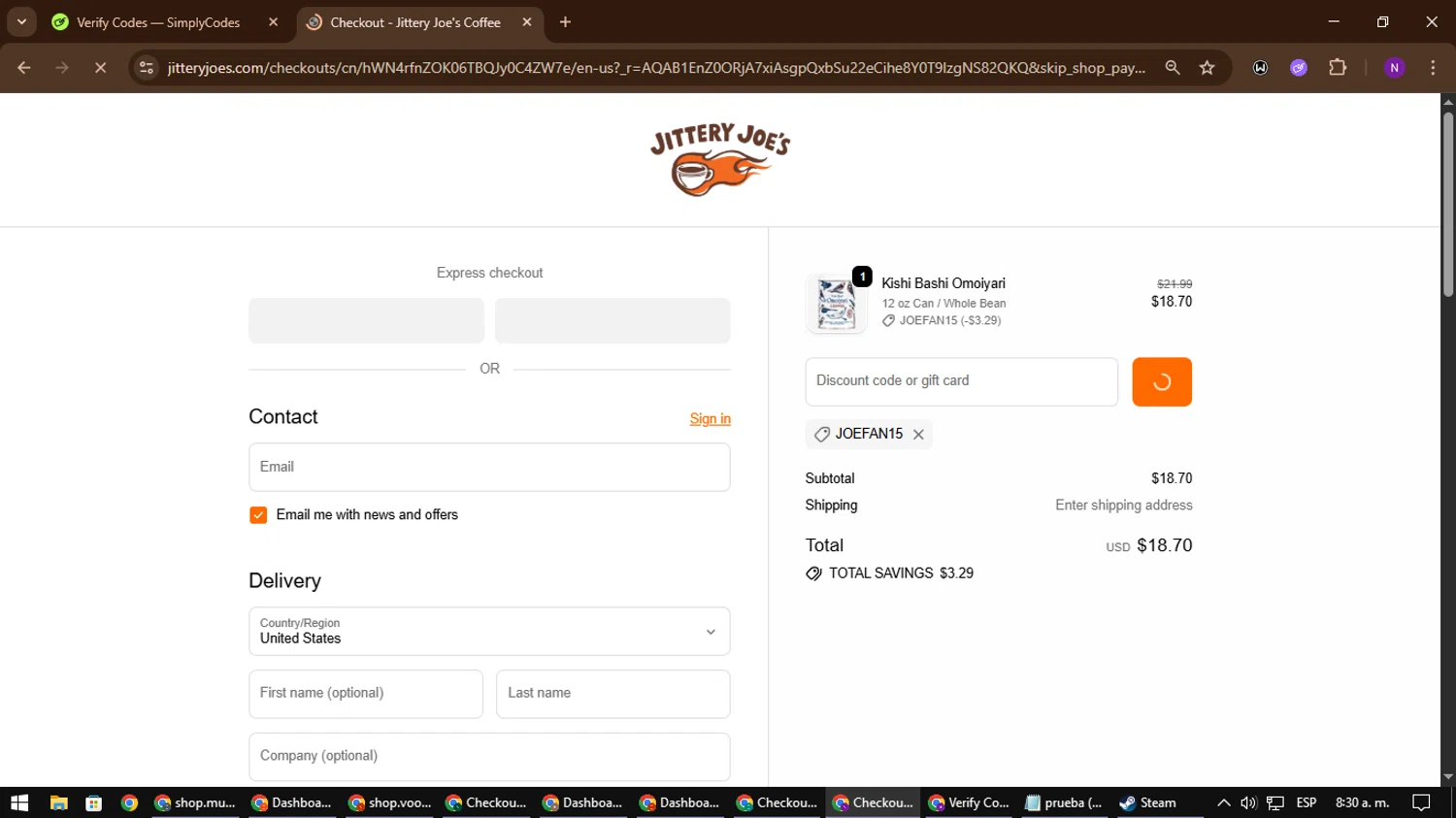1456x818 pixels.
Task: Close the Checkout - Jittery Joe's tab
Action: pyautogui.click(x=527, y=22)
